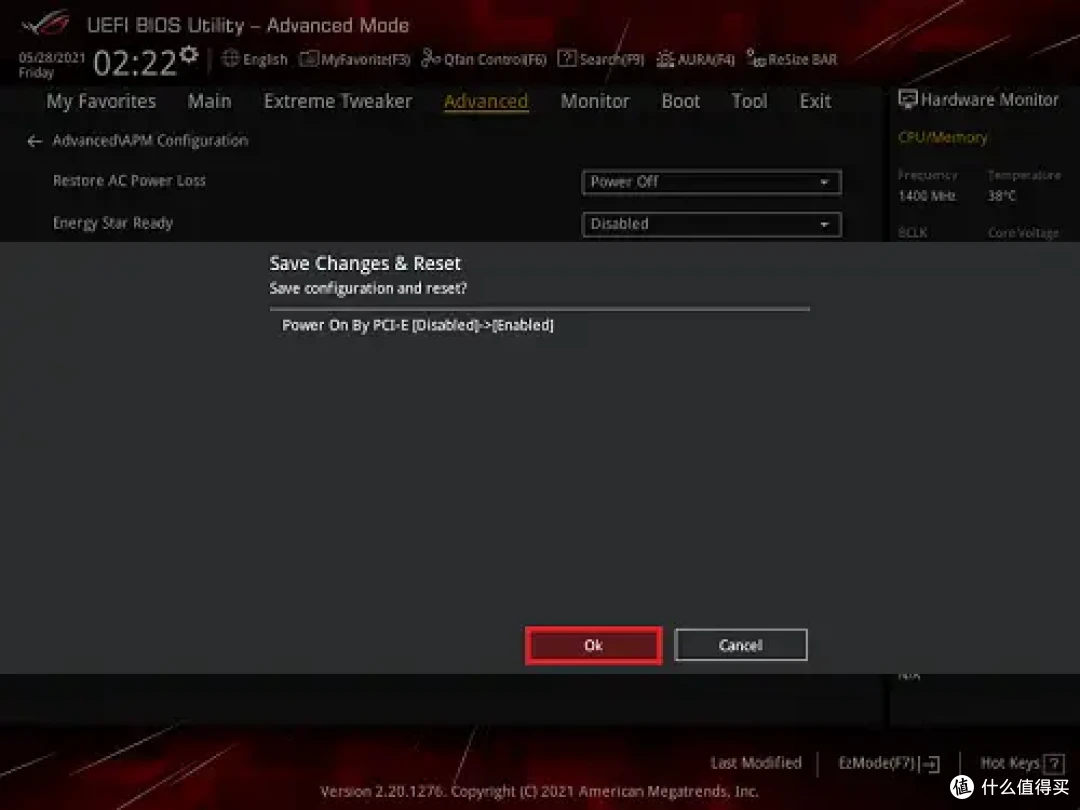Select Restore AC Power Loss label
The width and height of the screenshot is (1080, 810).
tap(129, 180)
